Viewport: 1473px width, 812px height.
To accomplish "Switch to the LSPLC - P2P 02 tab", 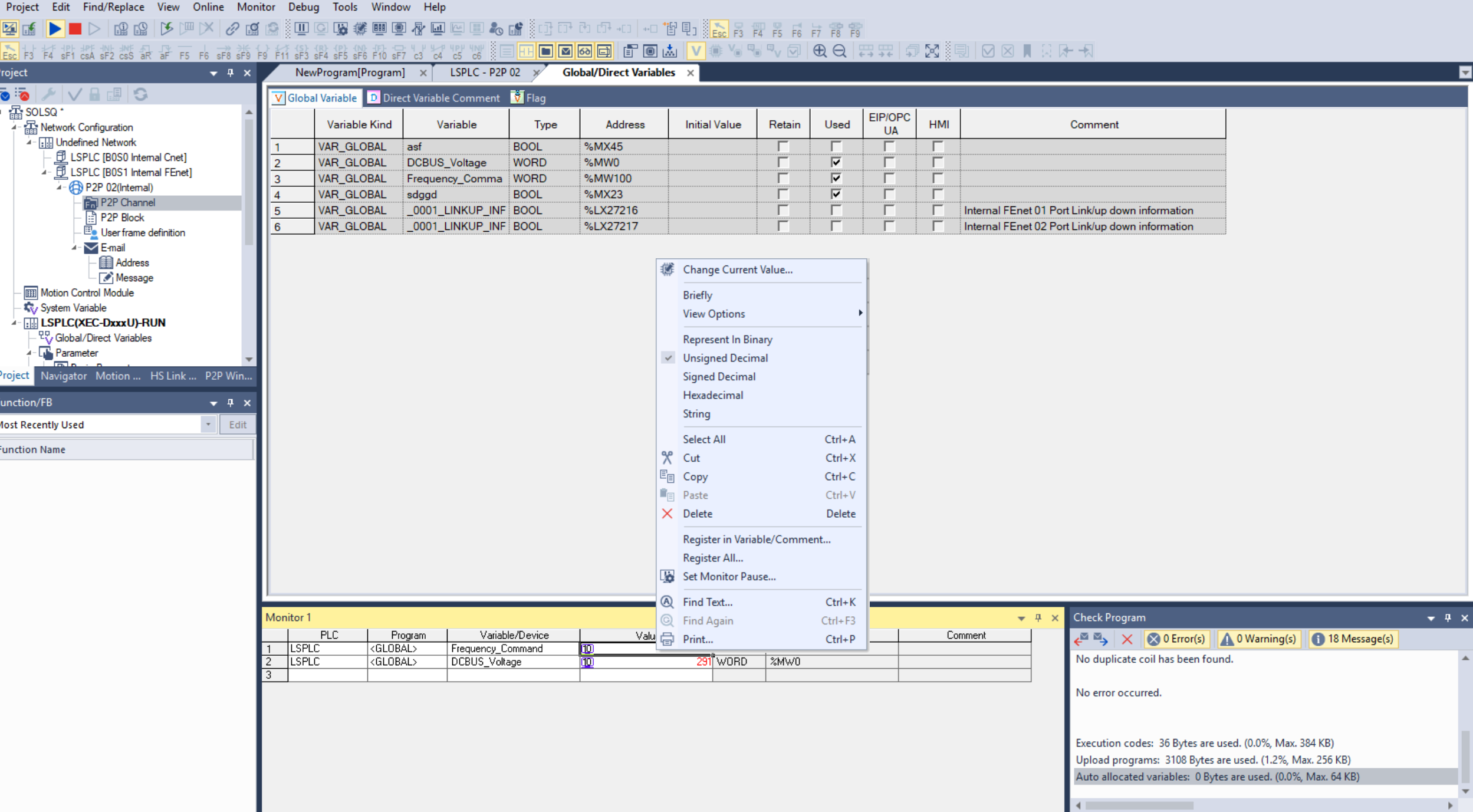I will [485, 72].
